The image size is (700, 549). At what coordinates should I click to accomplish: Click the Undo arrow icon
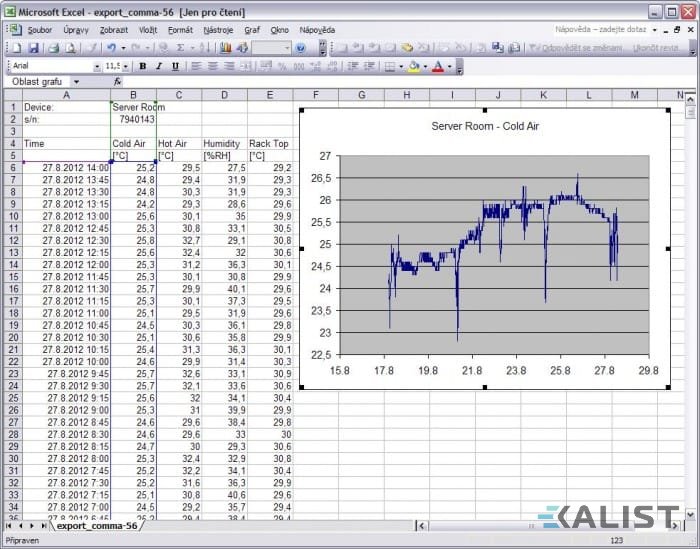click(x=110, y=48)
